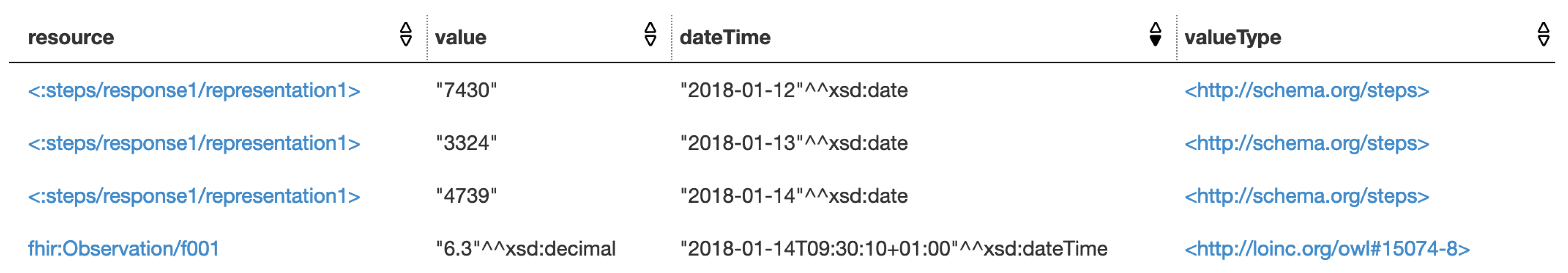Screen dimensions: 1568x273
Task: Sort by the value column arrows
Action: click(650, 35)
